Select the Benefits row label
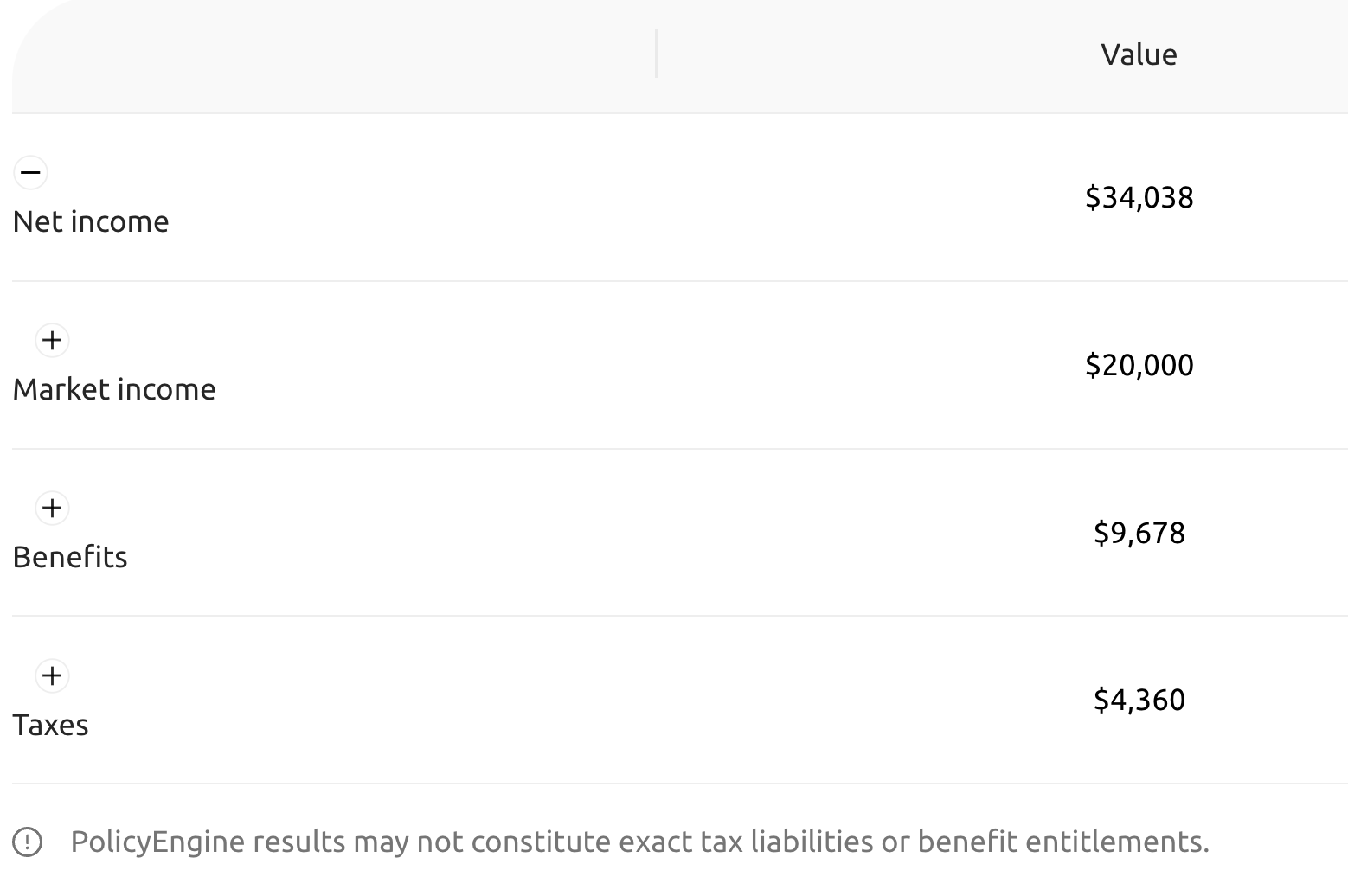Screen dimensions: 1348x896 70,558
